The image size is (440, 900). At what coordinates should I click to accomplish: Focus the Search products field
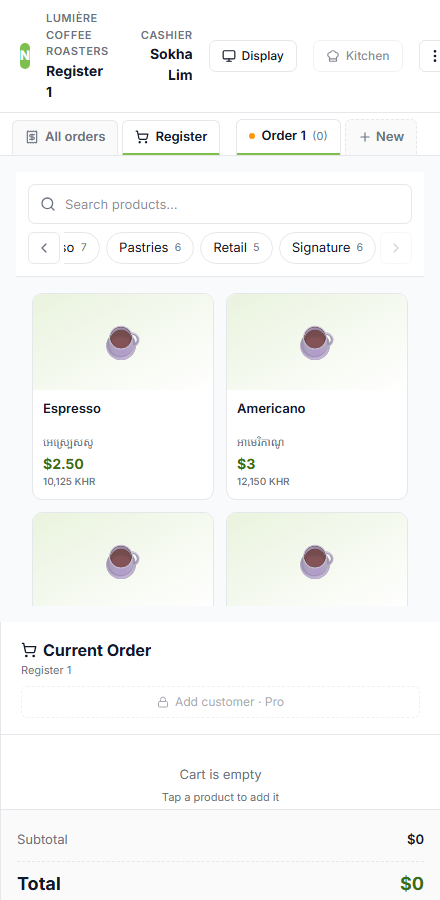(220, 204)
